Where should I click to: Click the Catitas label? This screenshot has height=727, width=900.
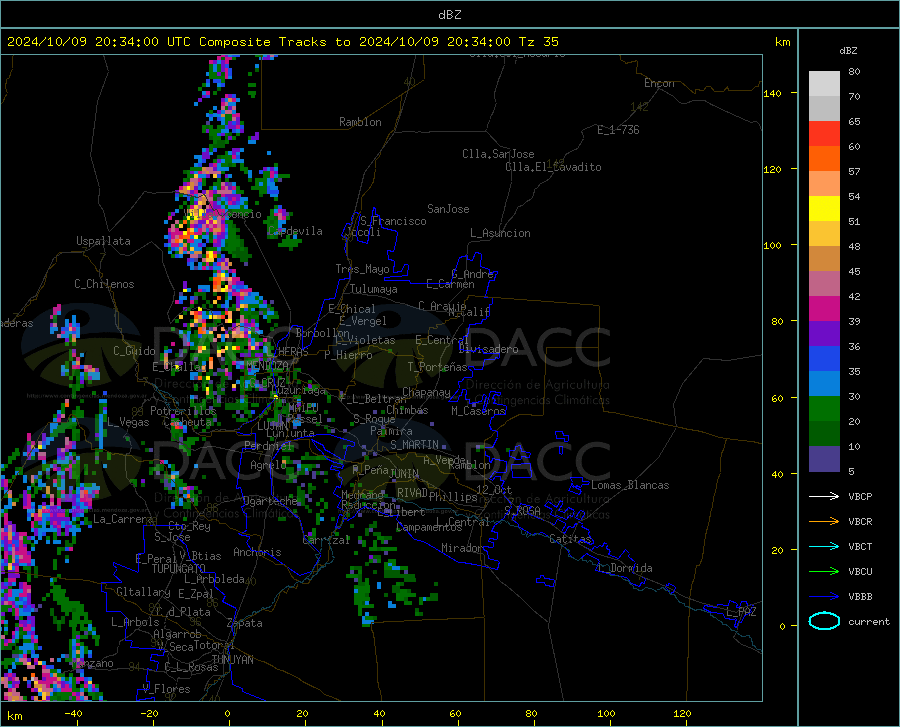click(x=570, y=539)
